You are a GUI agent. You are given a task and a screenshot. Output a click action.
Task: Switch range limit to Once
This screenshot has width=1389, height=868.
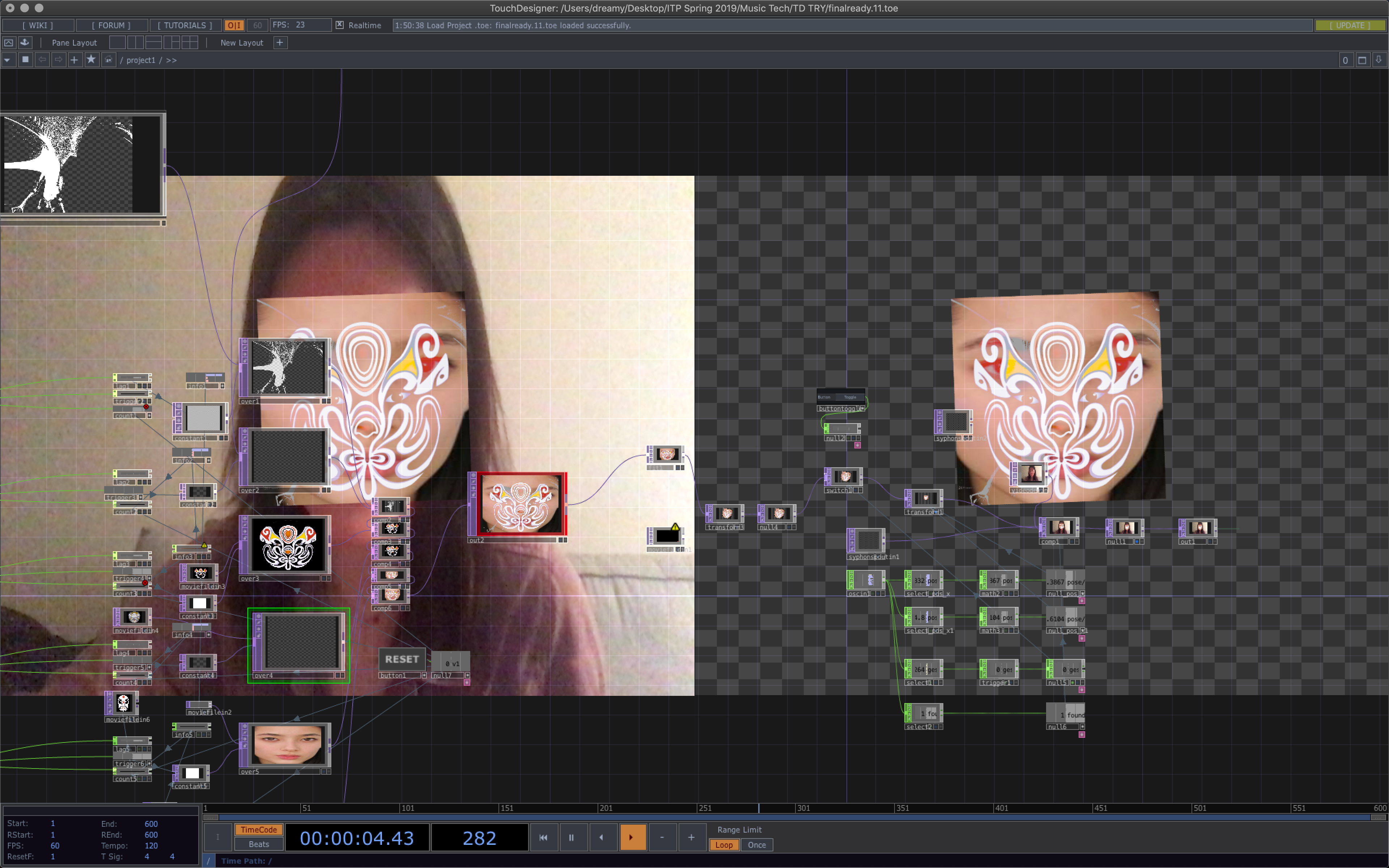(x=756, y=844)
